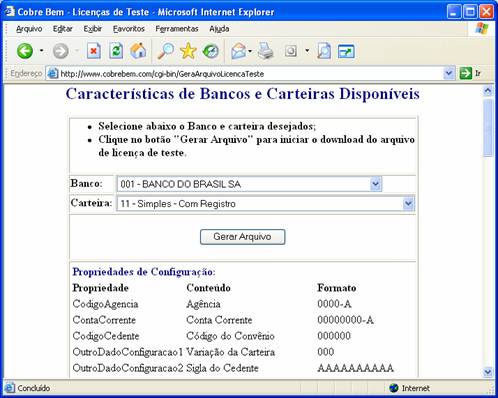This screenshot has width=498, height=398.
Task: Click the scrollbar down arrow
Action: (x=488, y=372)
